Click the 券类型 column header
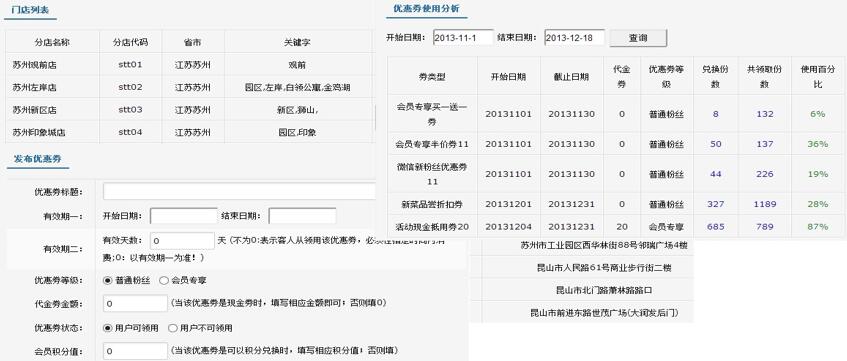This screenshot has height=361, width=847. tap(432, 77)
